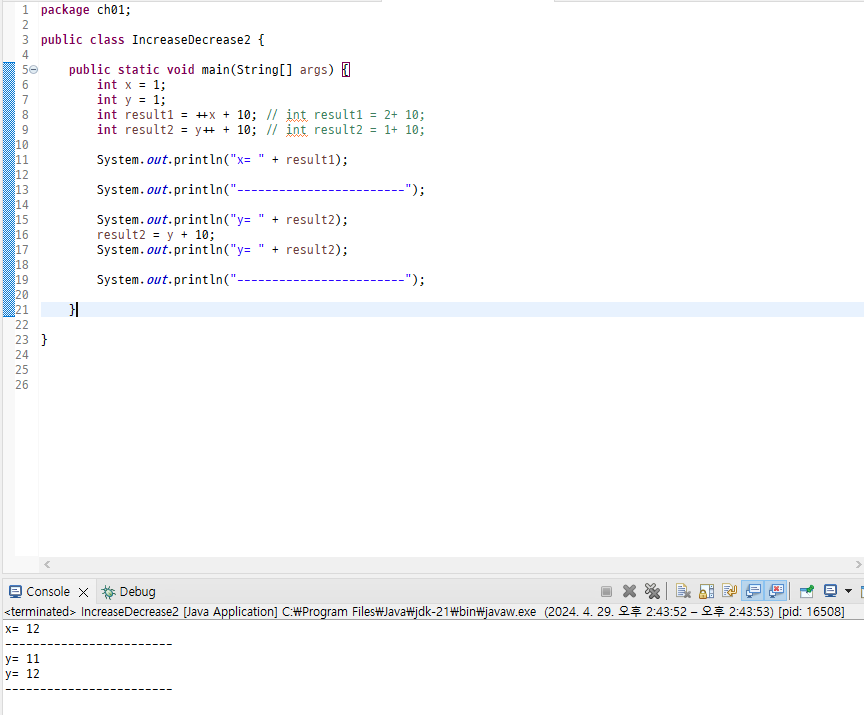Viewport: 864px width, 715px height.
Task: Open the Debug tab
Action: [128, 592]
